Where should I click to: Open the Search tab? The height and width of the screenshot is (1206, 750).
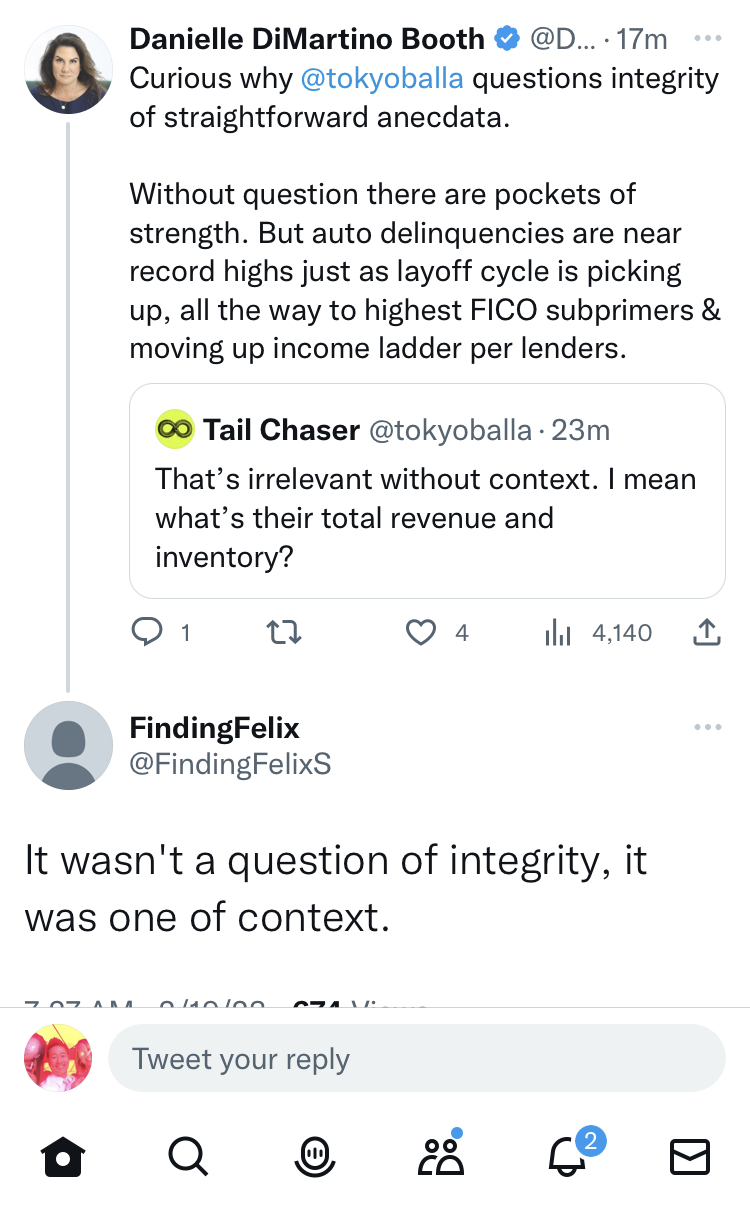click(x=187, y=1157)
